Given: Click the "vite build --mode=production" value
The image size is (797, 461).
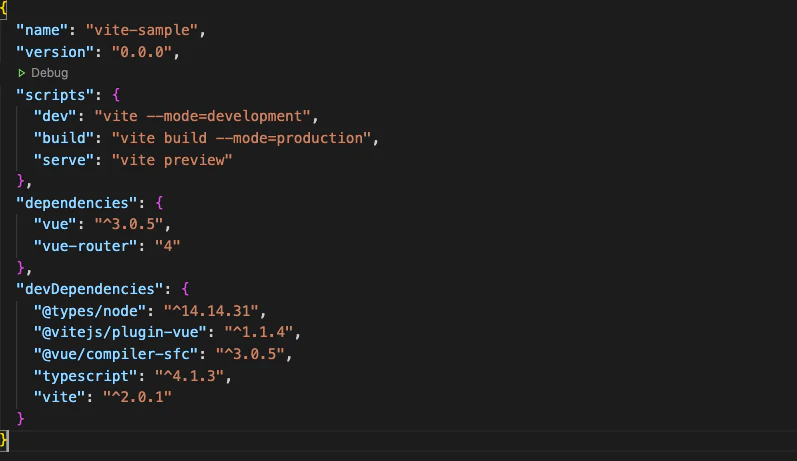Looking at the screenshot, I should pos(241,138).
